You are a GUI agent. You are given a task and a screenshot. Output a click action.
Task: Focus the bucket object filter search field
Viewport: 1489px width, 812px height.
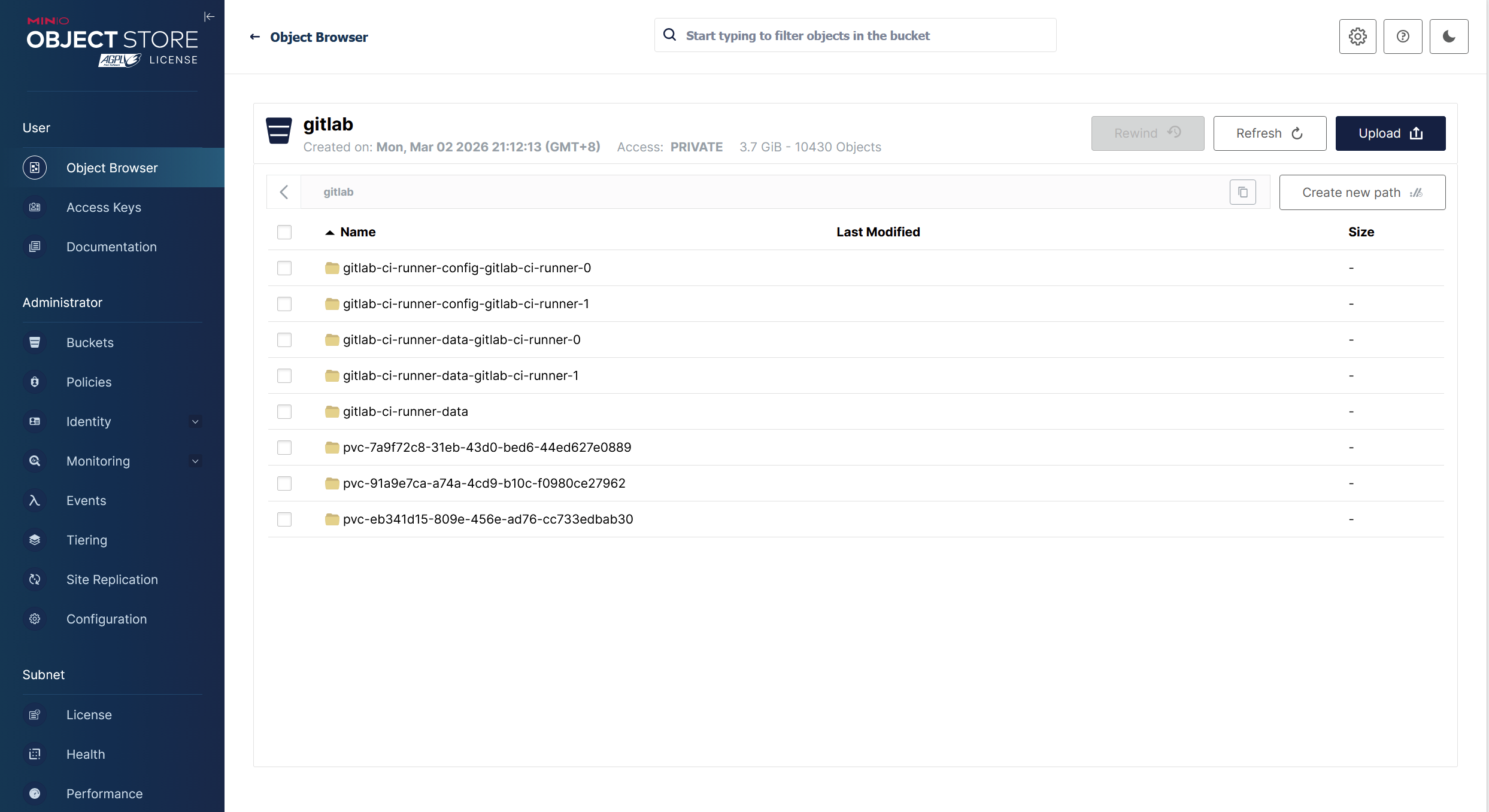[x=855, y=35]
